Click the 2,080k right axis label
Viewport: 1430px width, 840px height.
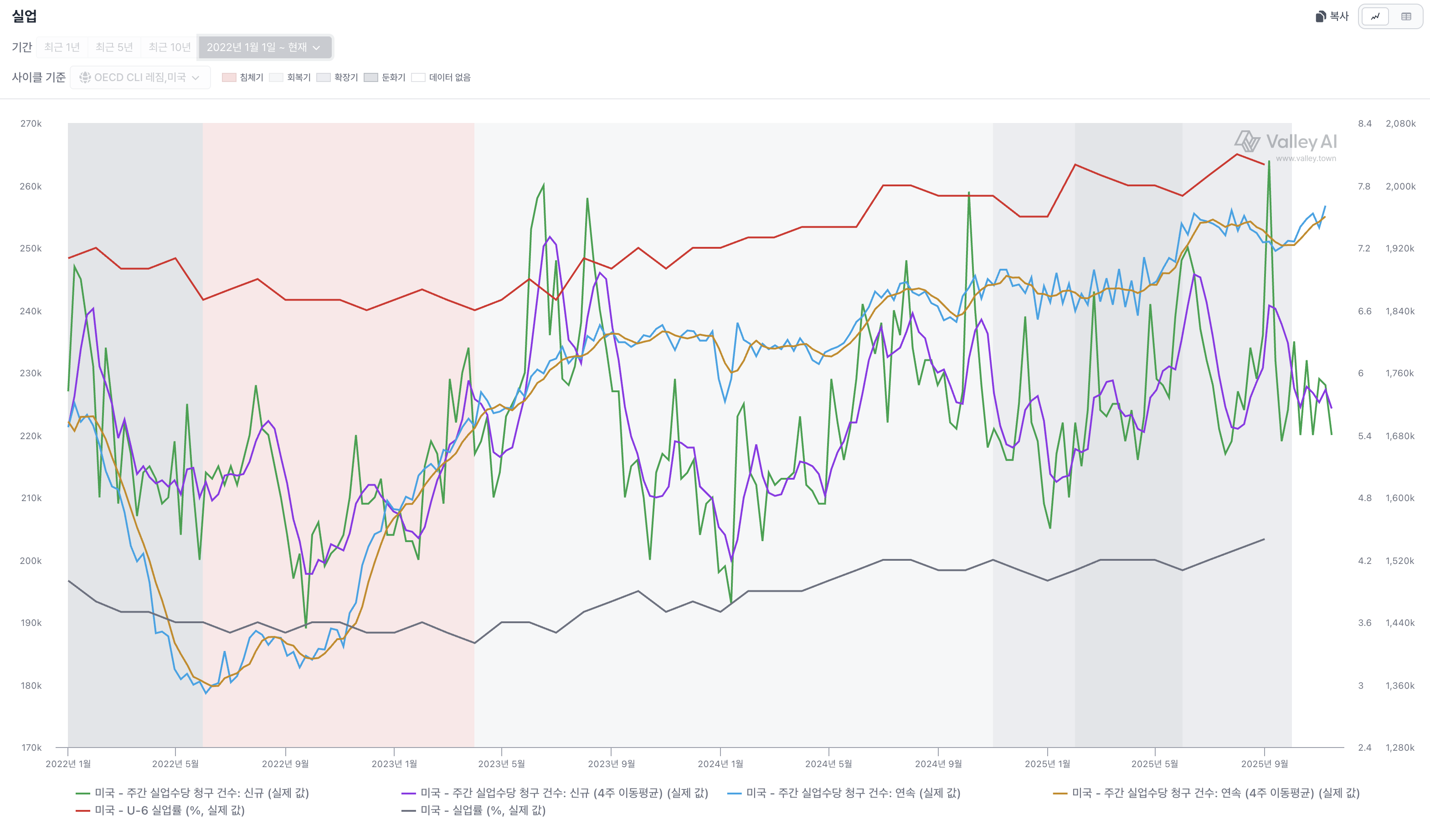(x=1400, y=123)
